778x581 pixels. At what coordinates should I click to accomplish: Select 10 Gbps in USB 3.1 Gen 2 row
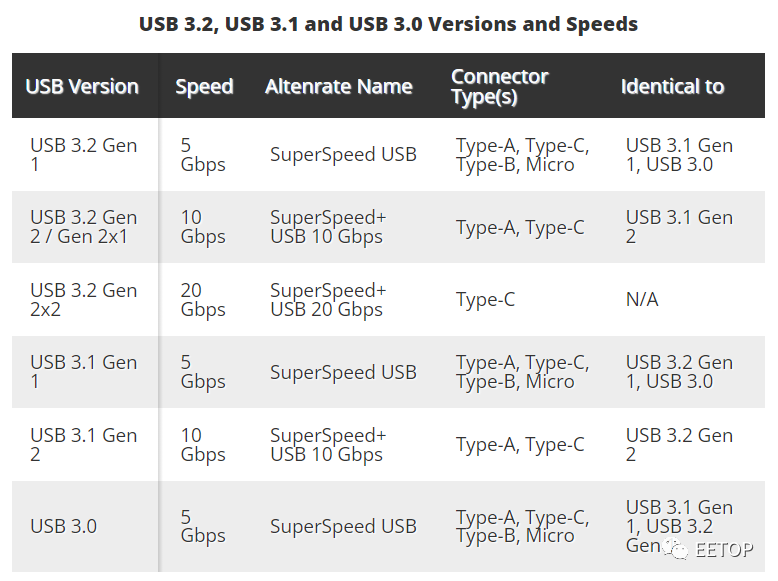pos(203,445)
